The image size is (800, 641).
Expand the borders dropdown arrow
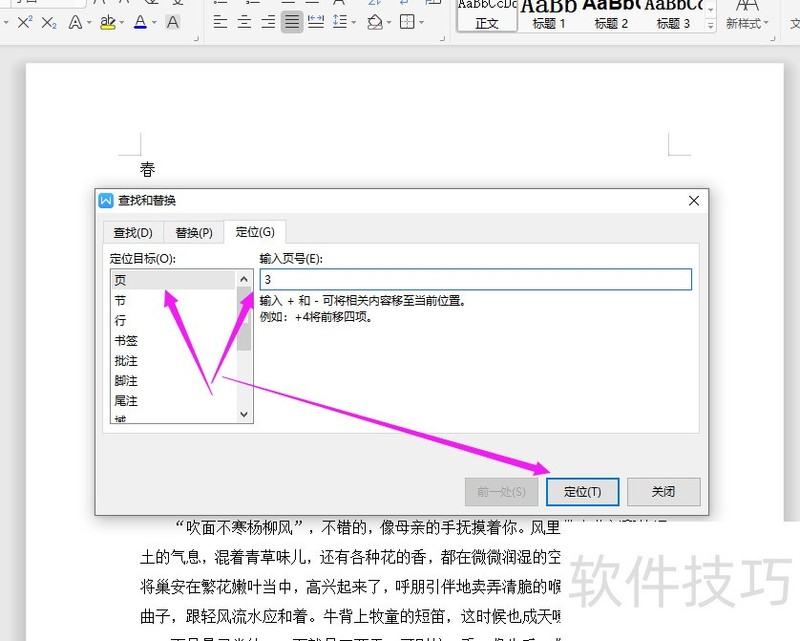421,22
